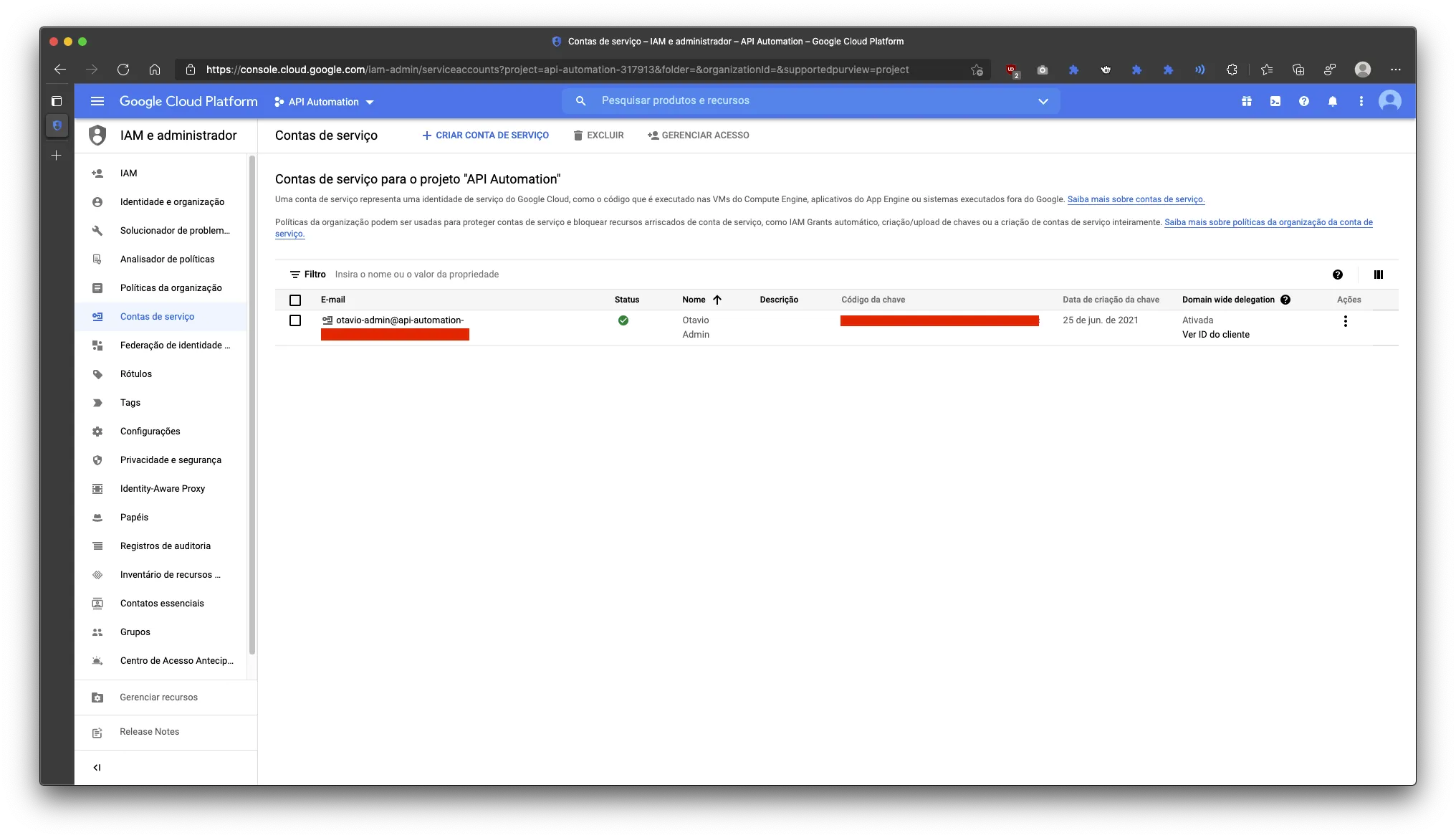Open the gift free trial icon
This screenshot has height=838, width=1456.
pyautogui.click(x=1247, y=101)
